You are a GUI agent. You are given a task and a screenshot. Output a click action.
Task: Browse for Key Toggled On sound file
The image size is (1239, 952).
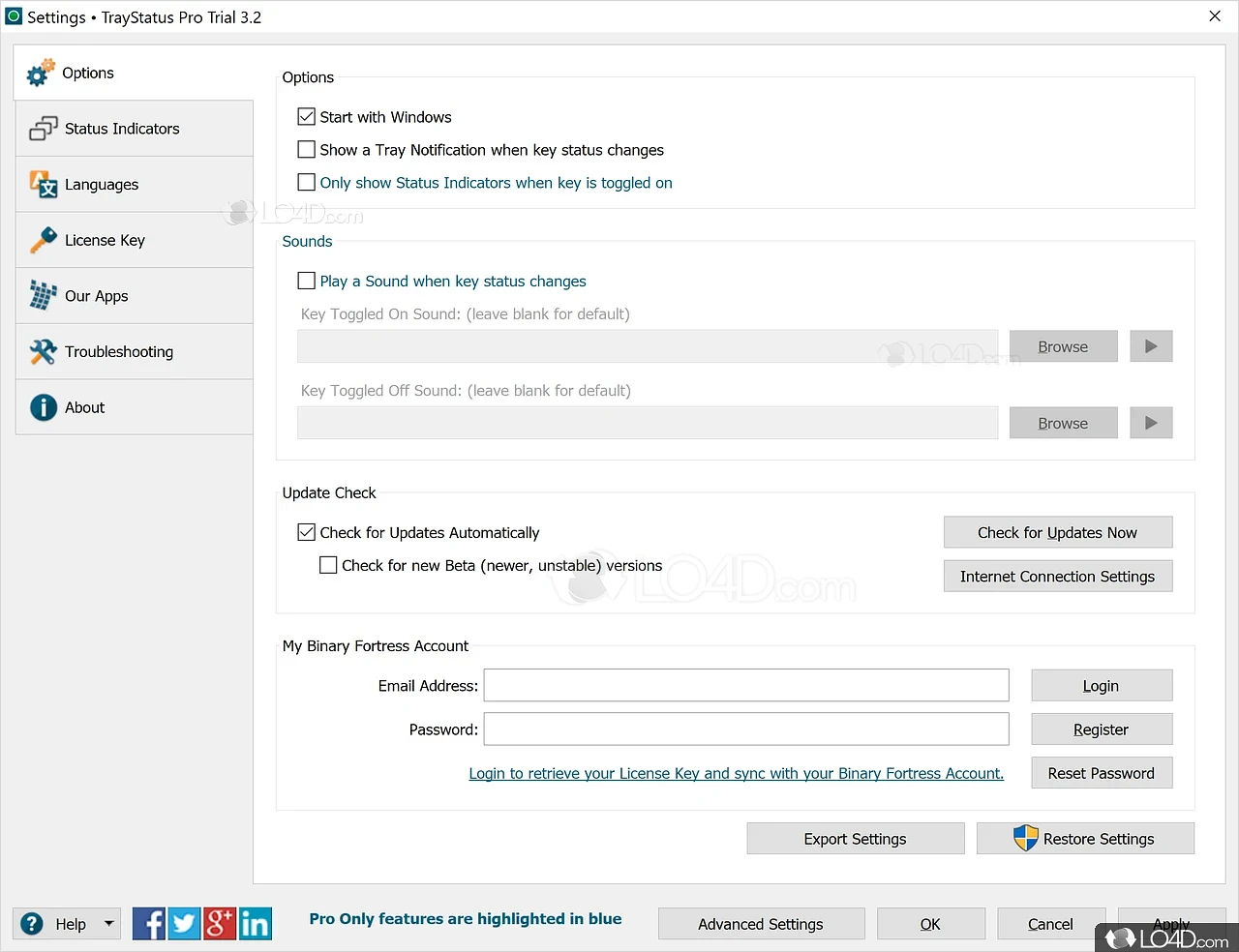pos(1063,346)
